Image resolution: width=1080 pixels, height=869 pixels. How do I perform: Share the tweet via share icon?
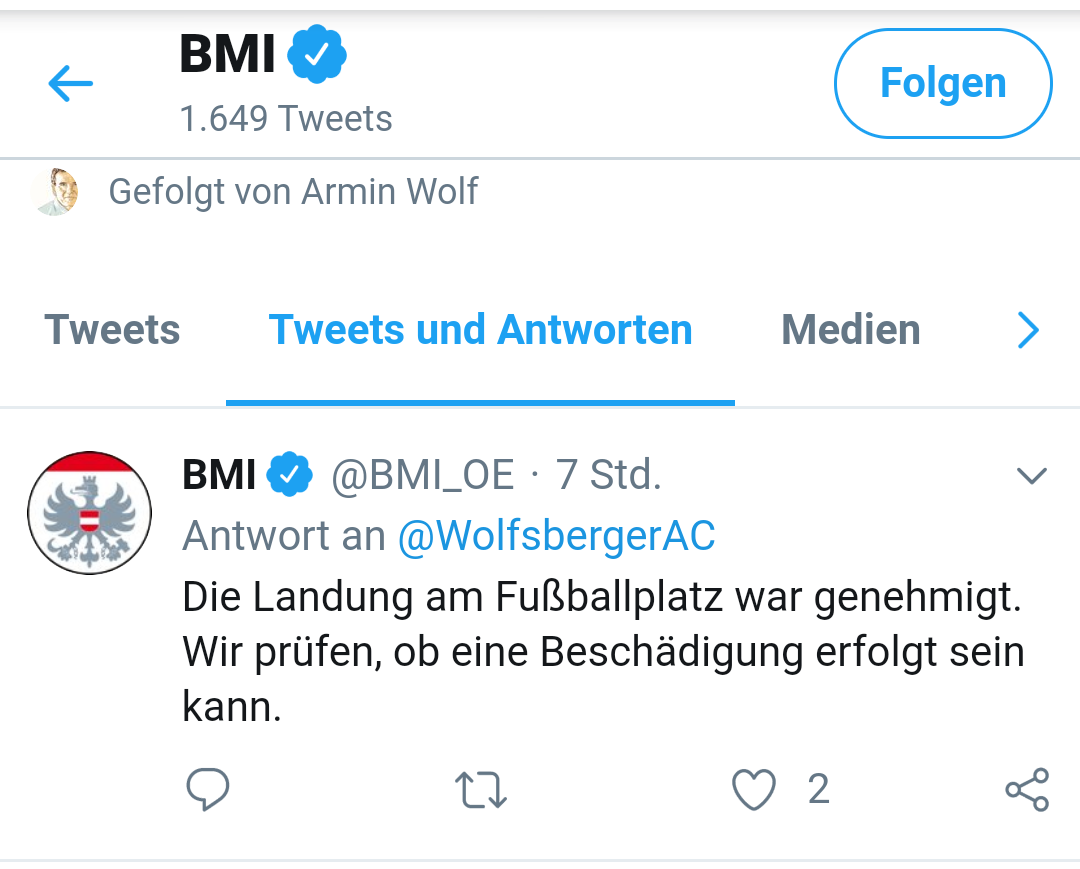1027,789
